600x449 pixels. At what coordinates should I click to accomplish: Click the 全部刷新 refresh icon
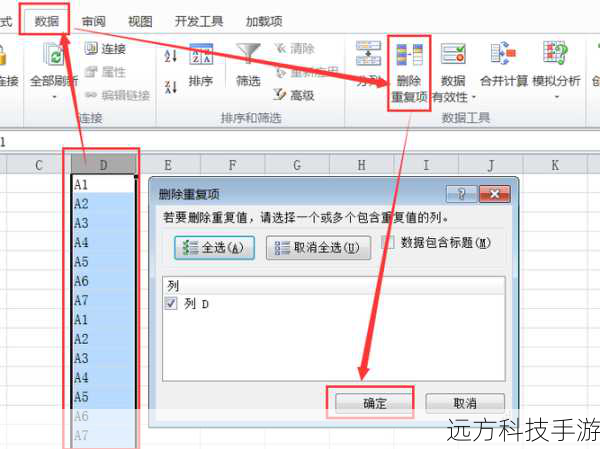(54, 54)
